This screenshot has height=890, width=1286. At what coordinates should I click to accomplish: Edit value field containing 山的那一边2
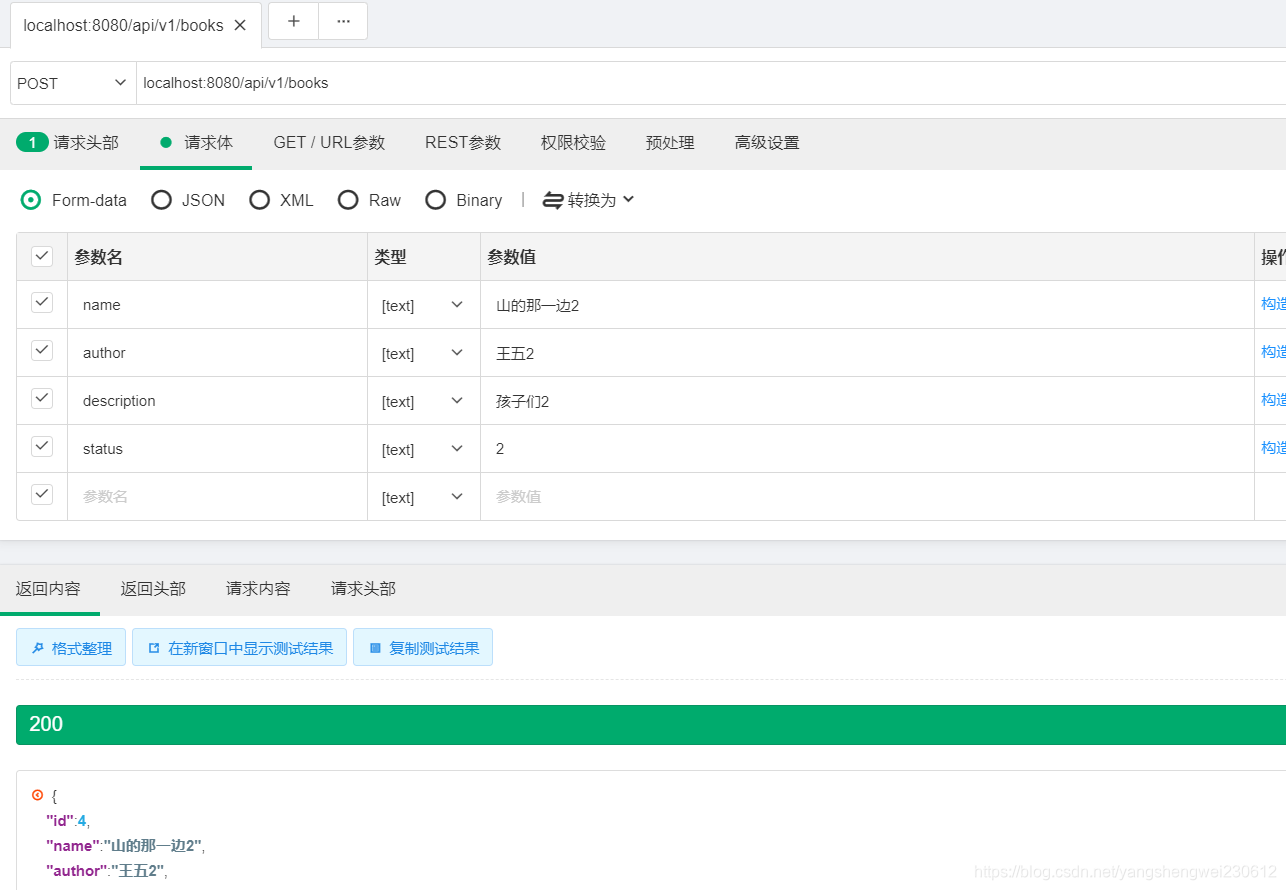(867, 305)
